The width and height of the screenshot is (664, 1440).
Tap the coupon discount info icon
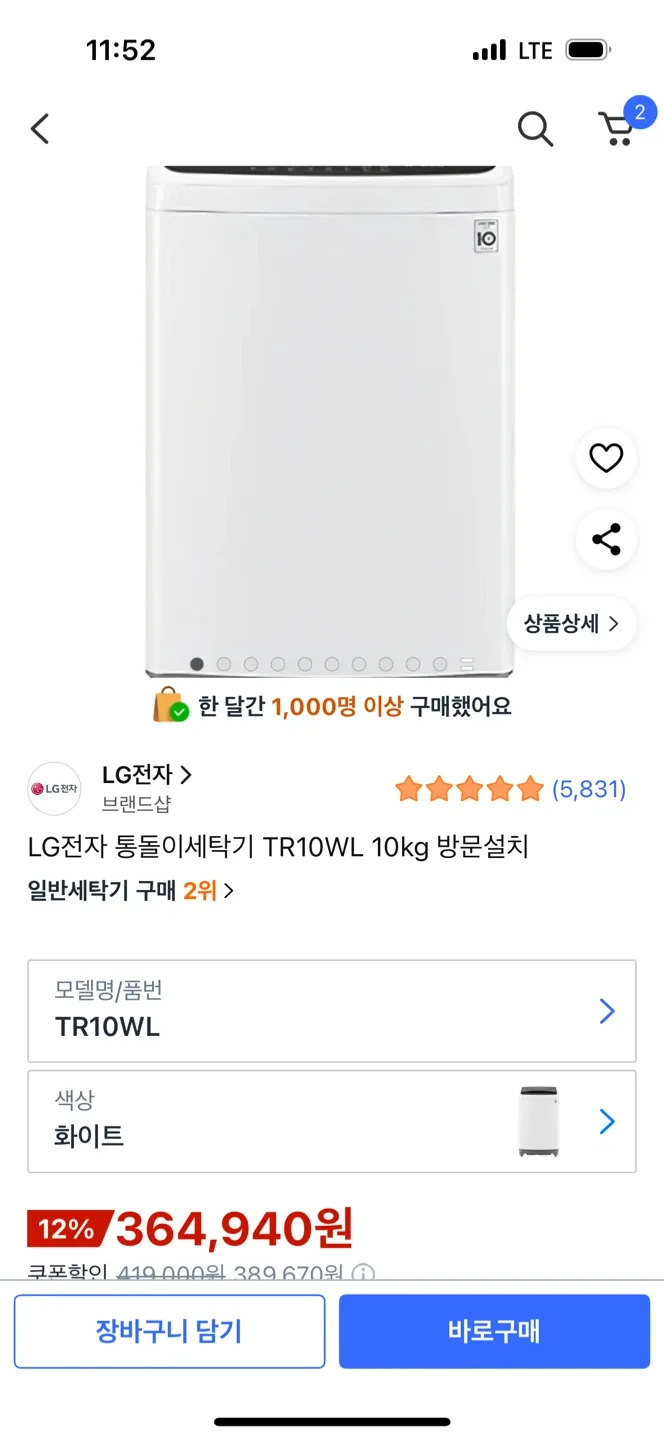click(x=363, y=1274)
